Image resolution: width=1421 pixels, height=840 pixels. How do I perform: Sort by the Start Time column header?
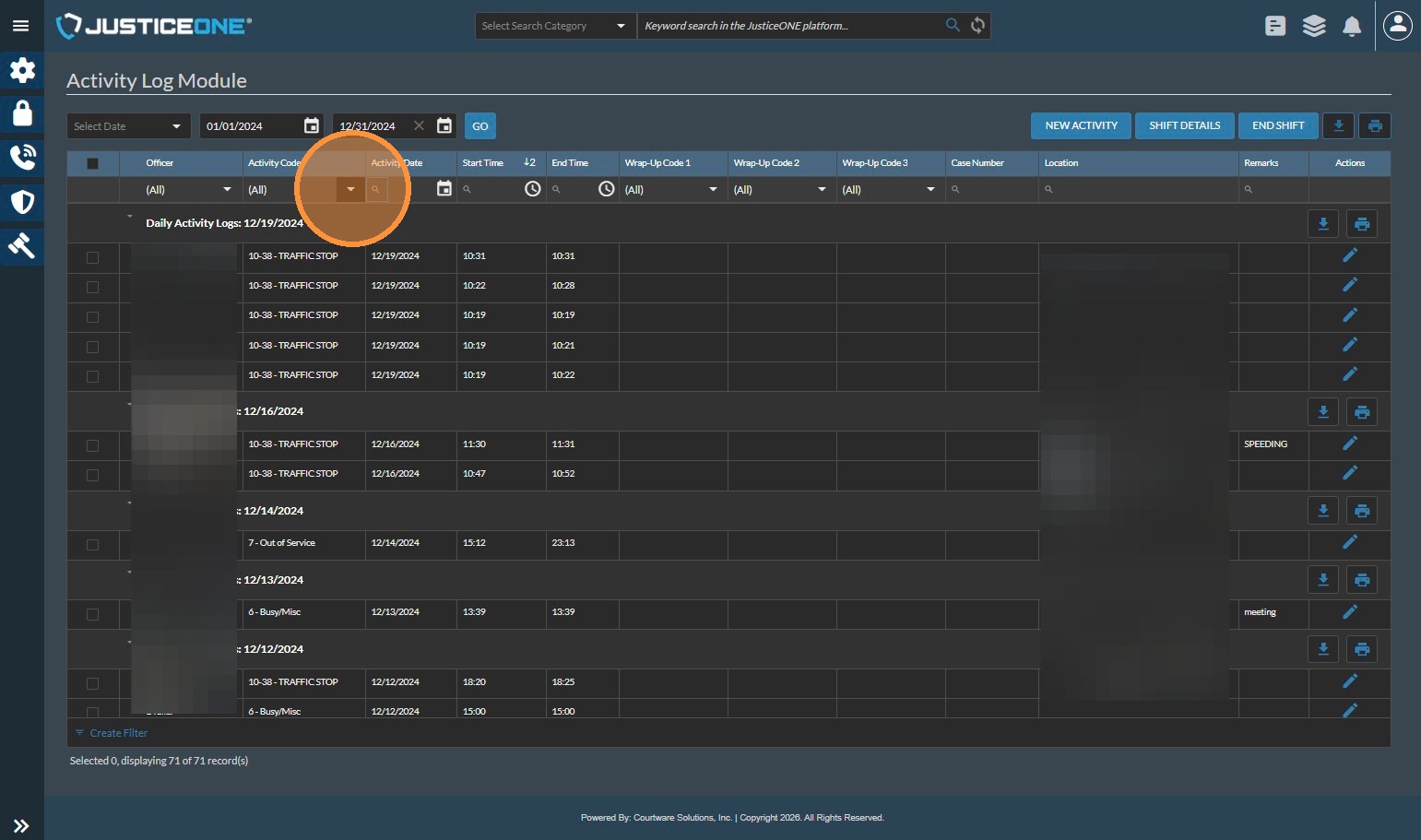tap(483, 163)
